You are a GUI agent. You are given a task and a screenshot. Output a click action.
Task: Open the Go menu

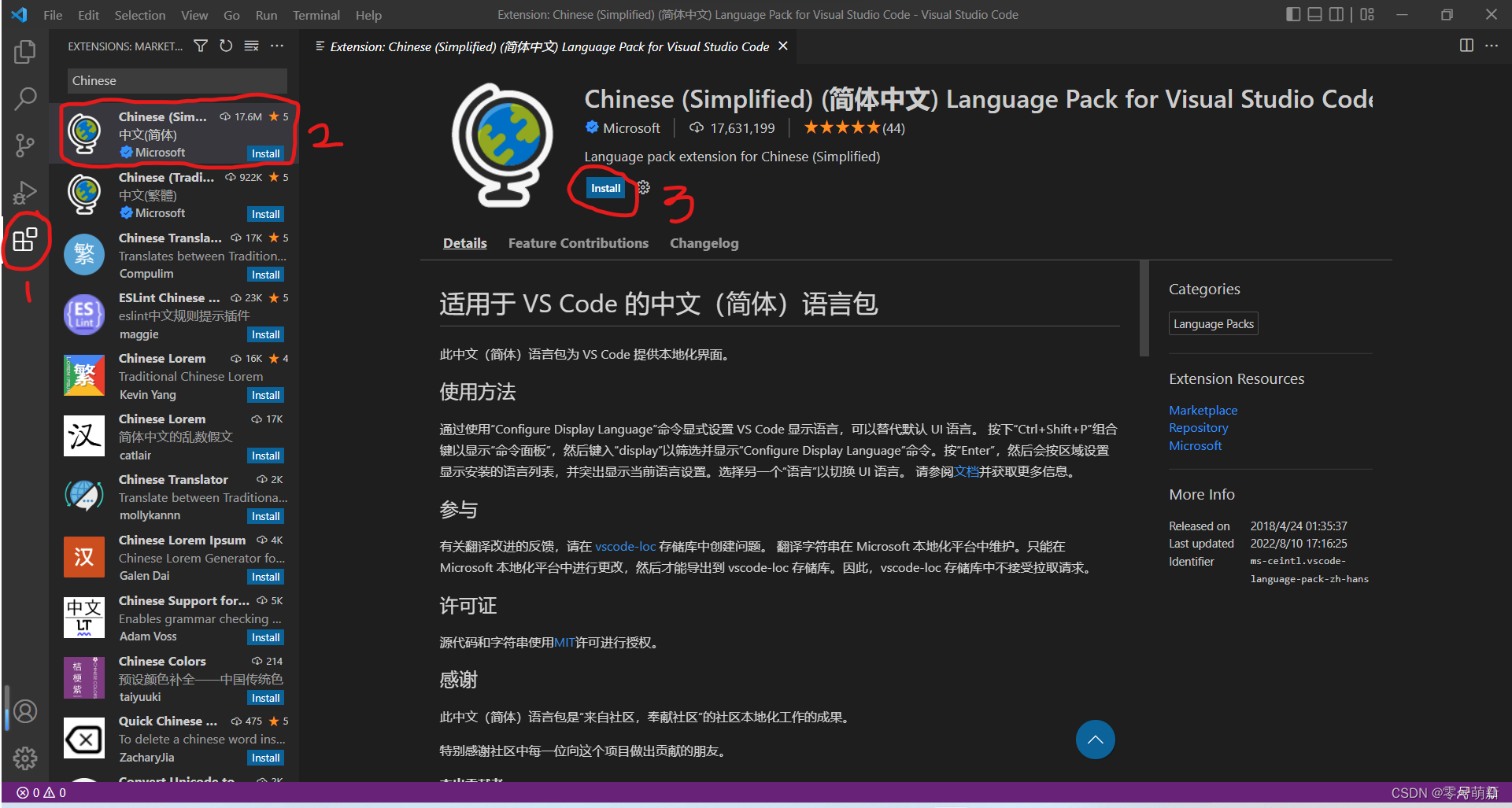[x=231, y=15]
